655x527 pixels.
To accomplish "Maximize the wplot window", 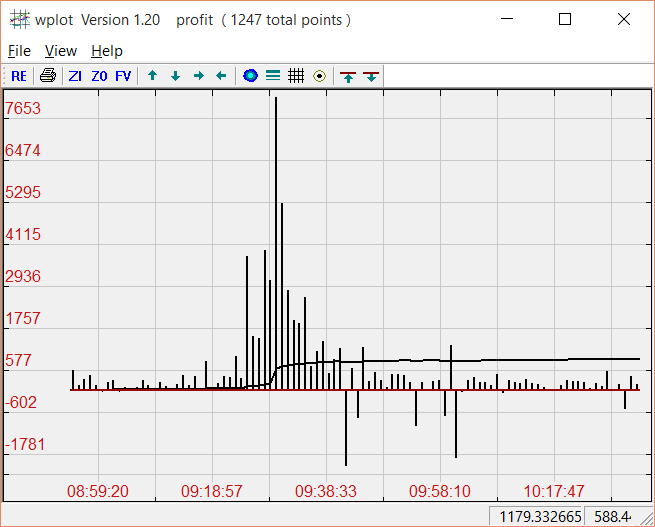I will click(x=565, y=19).
